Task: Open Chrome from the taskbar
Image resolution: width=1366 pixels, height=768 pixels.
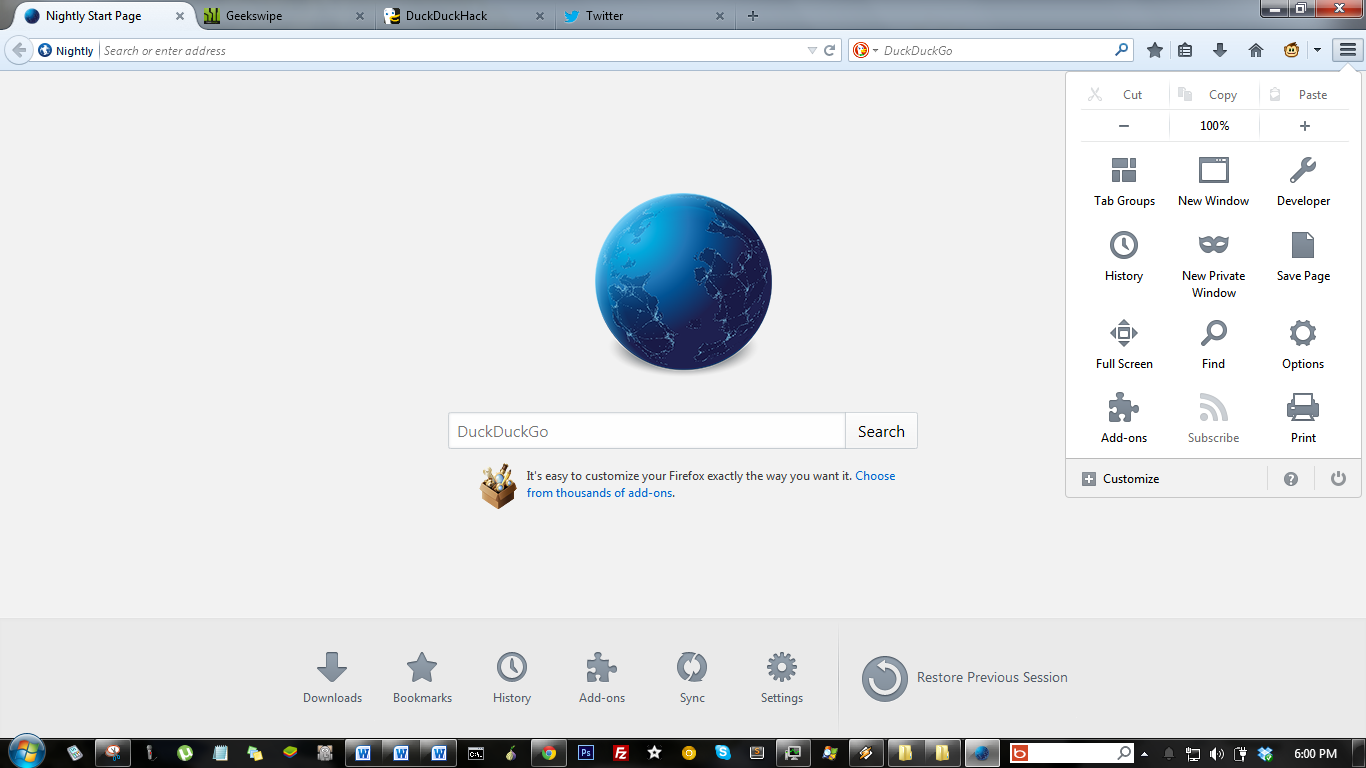Action: point(548,753)
